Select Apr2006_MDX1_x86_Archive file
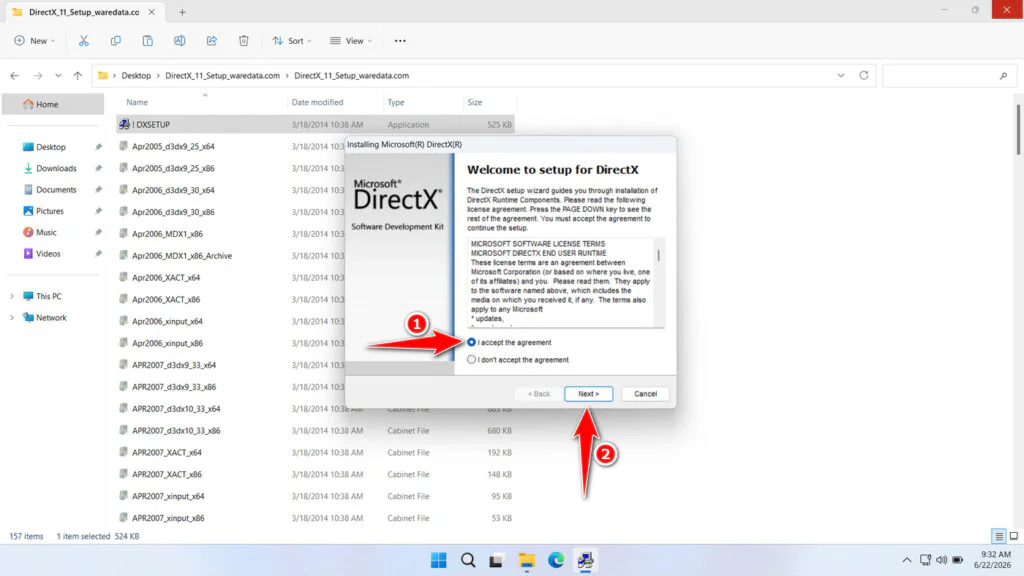Image resolution: width=1024 pixels, height=576 pixels. click(x=182, y=256)
